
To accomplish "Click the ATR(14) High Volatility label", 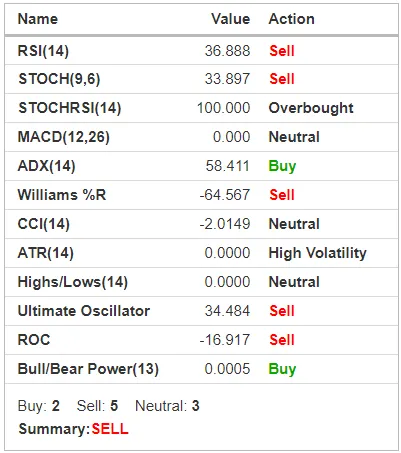I will pos(317,253).
